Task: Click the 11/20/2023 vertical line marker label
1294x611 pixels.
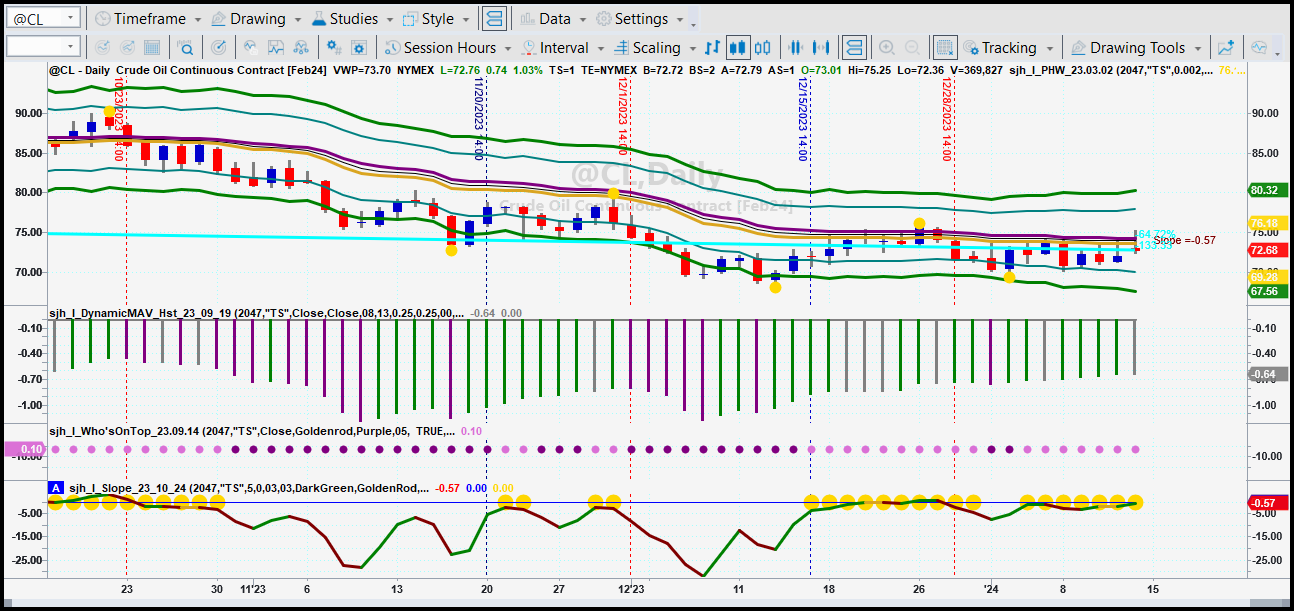Action: 479,119
